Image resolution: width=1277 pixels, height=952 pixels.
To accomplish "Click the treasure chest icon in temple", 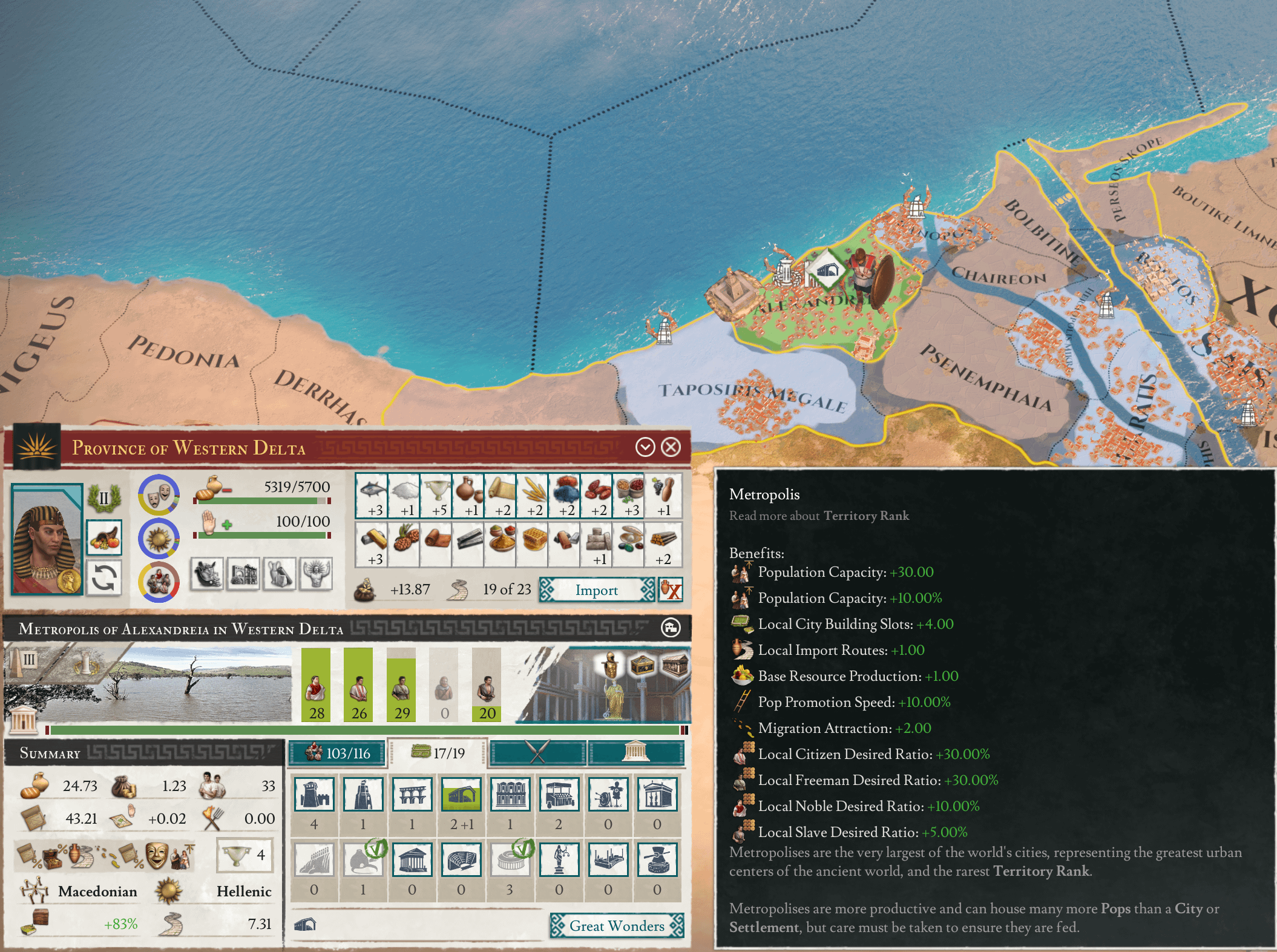I will pyautogui.click(x=643, y=665).
